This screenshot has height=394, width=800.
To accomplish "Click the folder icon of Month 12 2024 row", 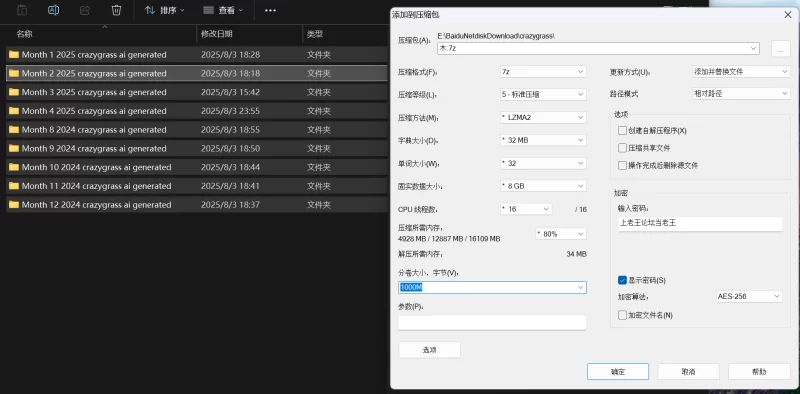I will point(14,205).
